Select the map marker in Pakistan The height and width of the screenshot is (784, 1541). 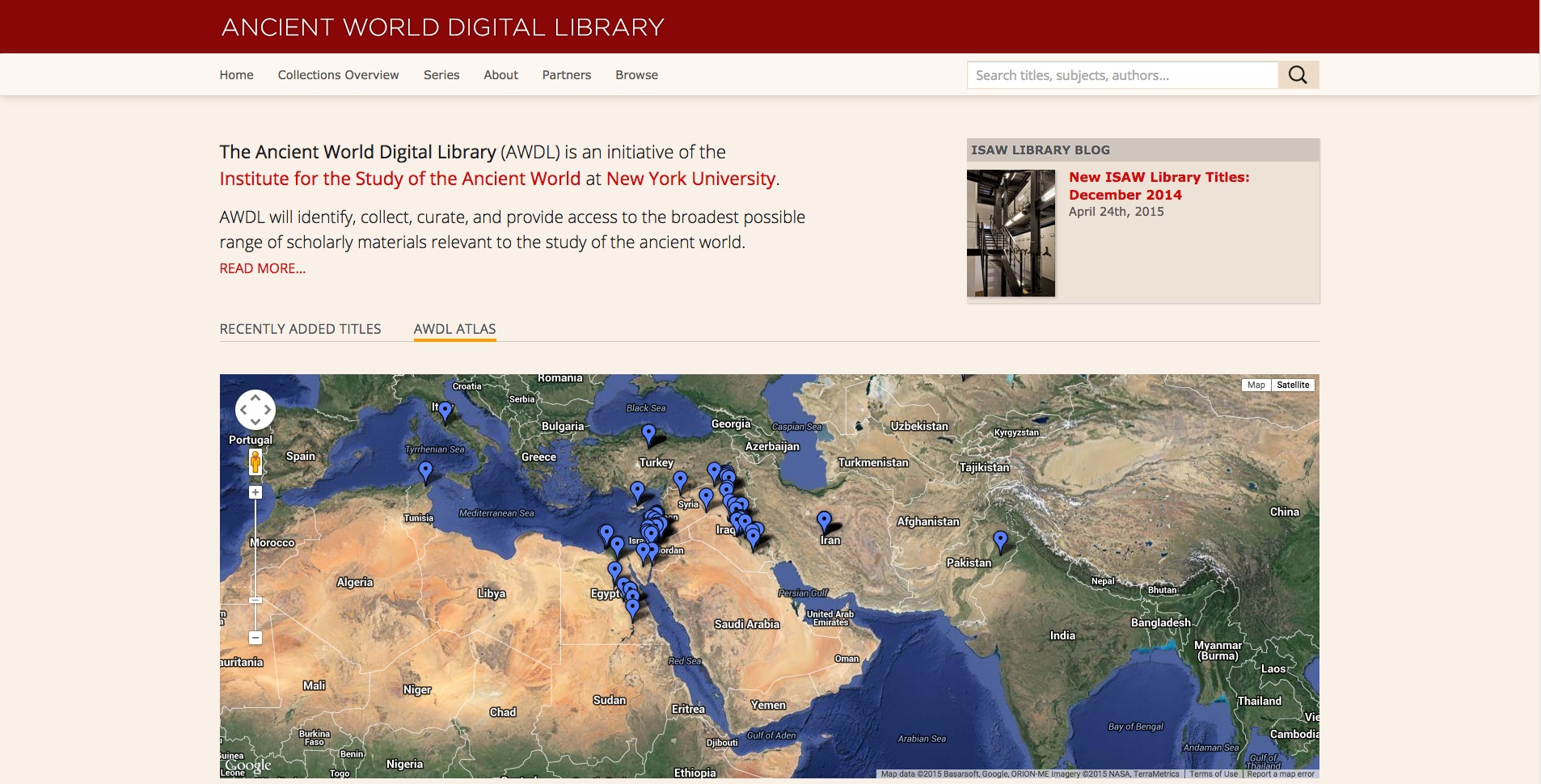click(1000, 539)
